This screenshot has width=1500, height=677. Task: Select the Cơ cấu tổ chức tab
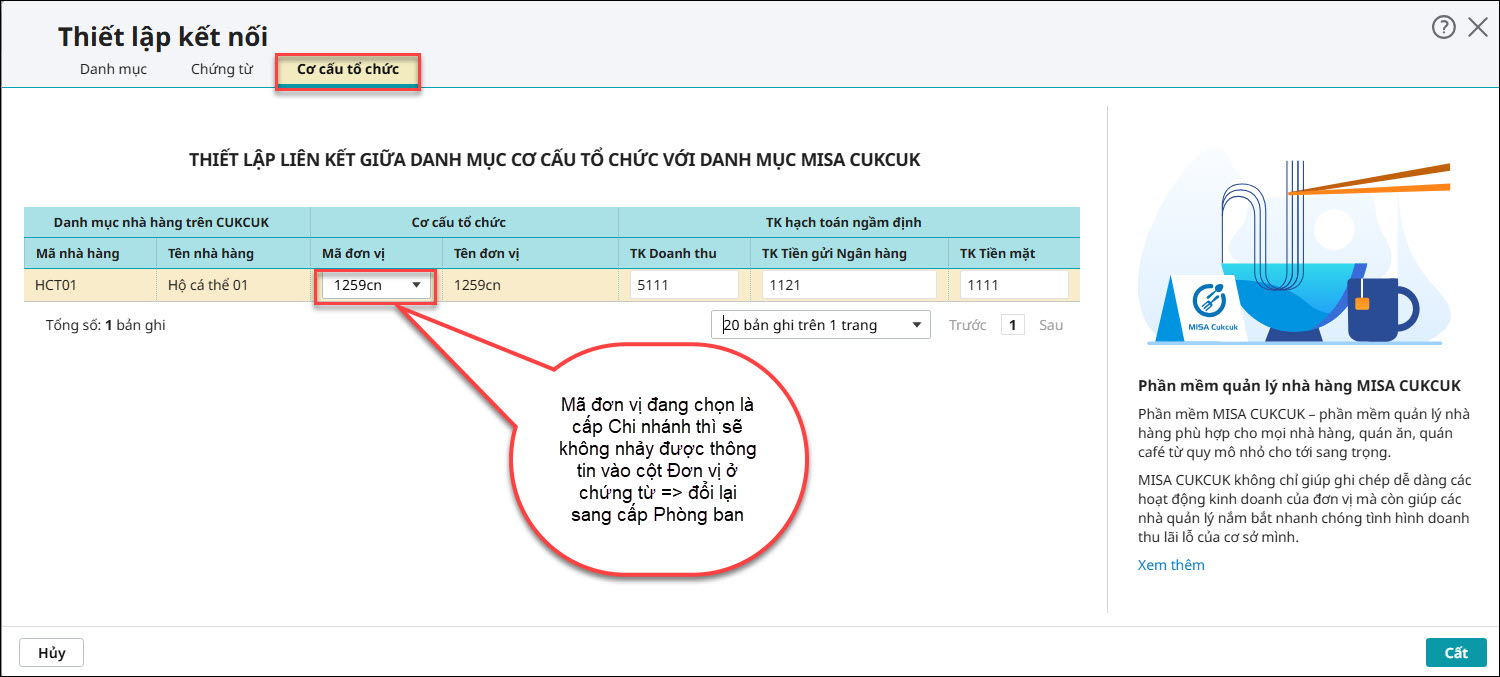(348, 70)
